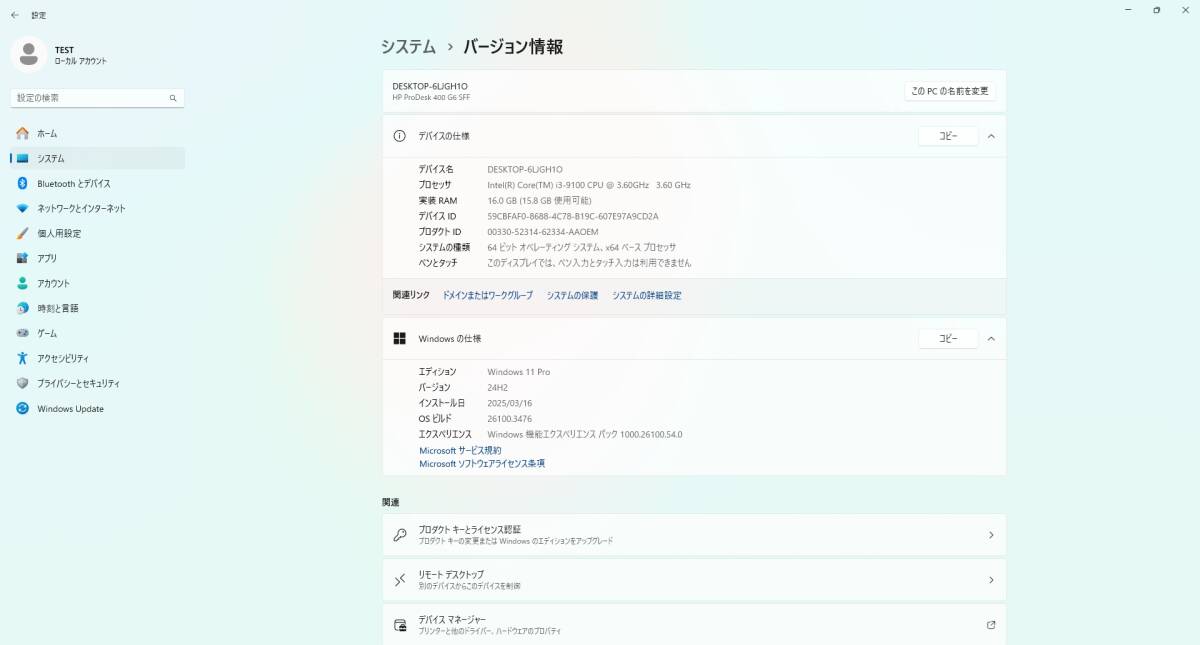The image size is (1200, 645).
Task: Click the バージョン value 24H2
Action: 497,387
